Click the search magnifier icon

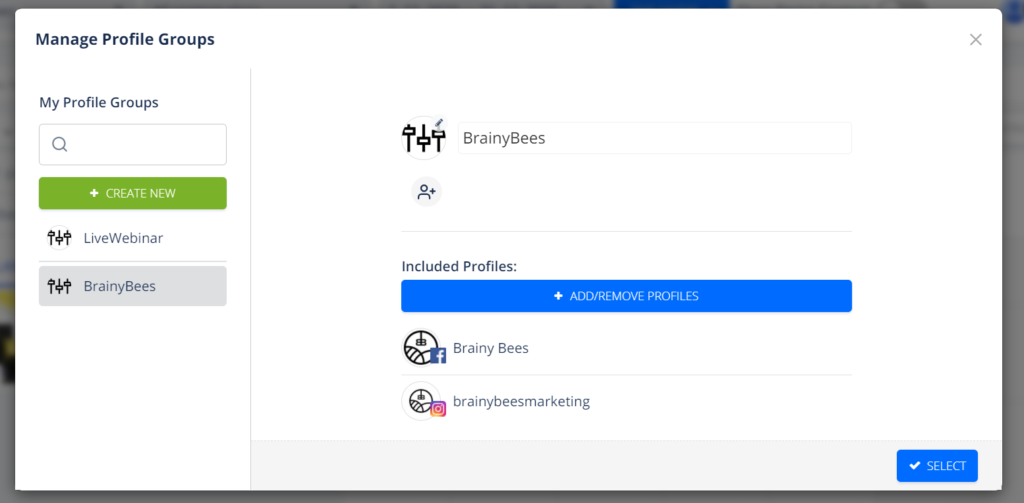click(59, 144)
